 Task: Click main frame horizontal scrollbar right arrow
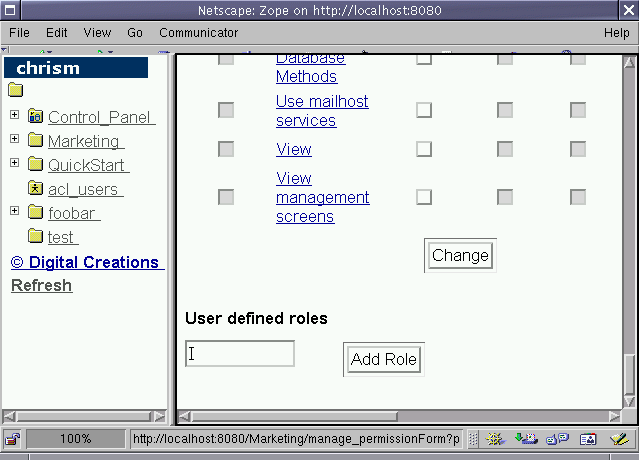pos(615,416)
